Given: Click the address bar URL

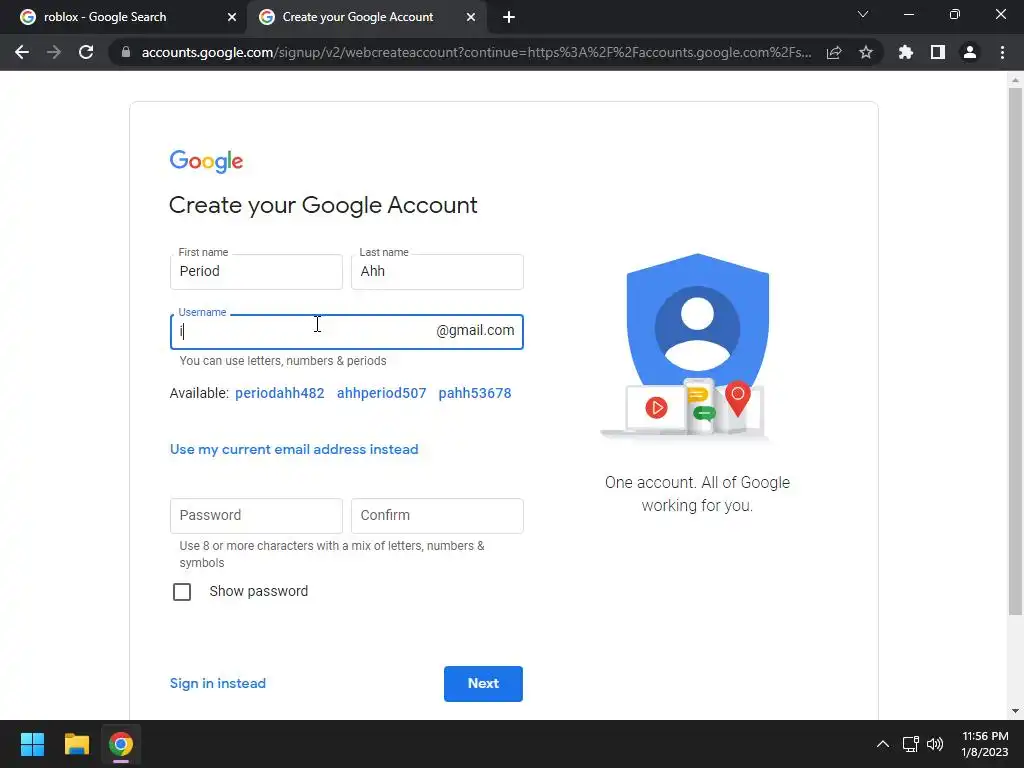Looking at the screenshot, I should click(476, 52).
